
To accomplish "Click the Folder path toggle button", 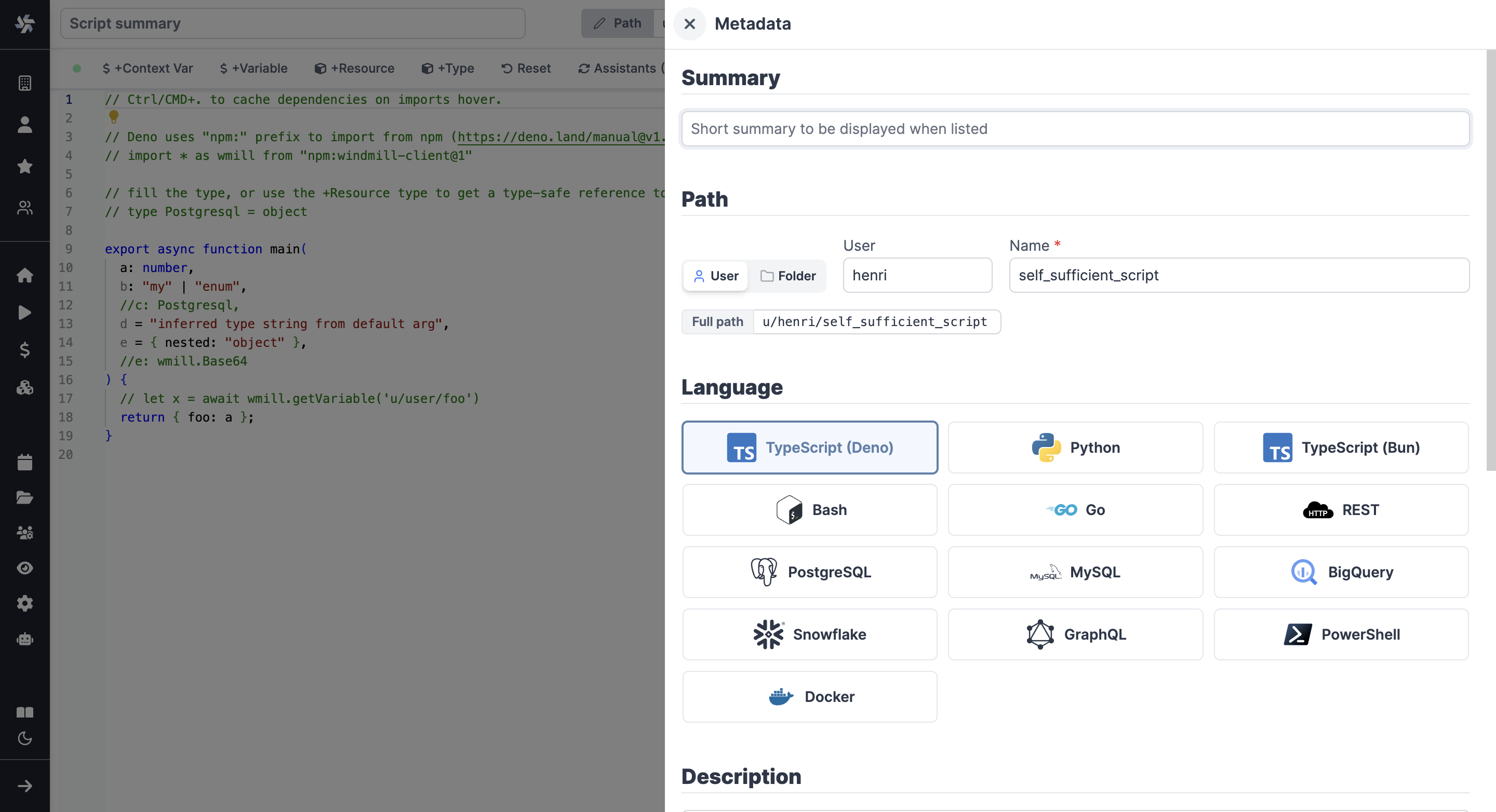I will pos(789,276).
